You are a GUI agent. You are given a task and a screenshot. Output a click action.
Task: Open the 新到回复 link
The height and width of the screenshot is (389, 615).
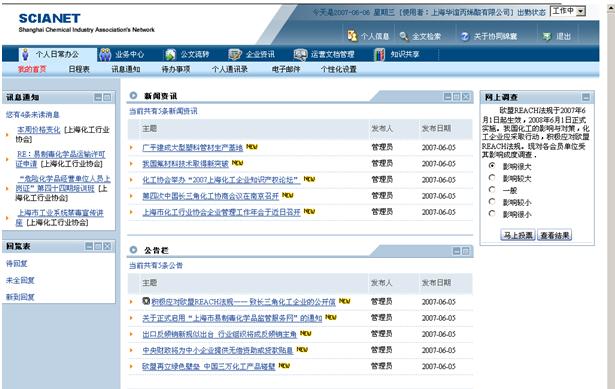[x=20, y=297]
